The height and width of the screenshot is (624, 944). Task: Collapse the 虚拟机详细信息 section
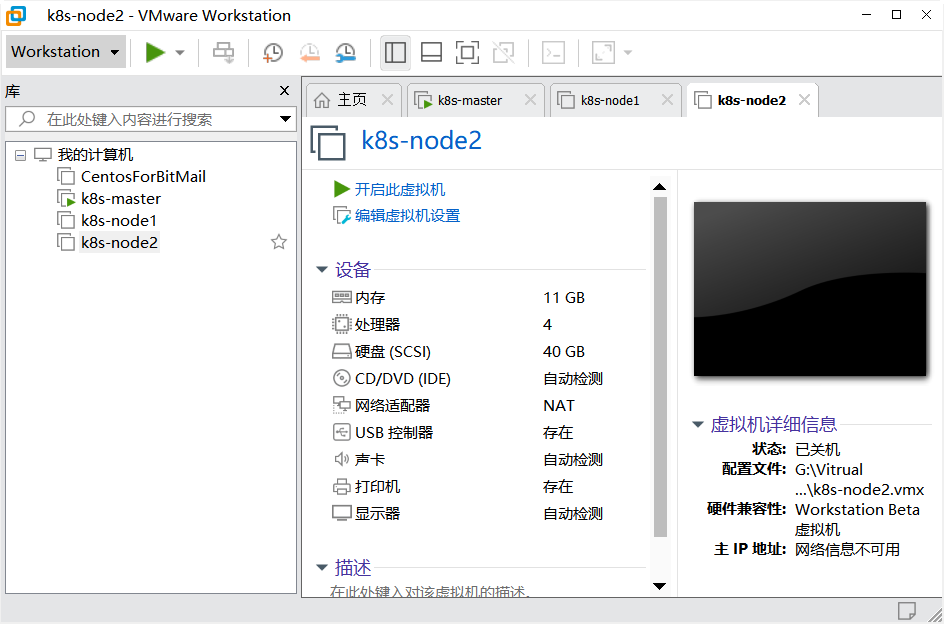(698, 425)
